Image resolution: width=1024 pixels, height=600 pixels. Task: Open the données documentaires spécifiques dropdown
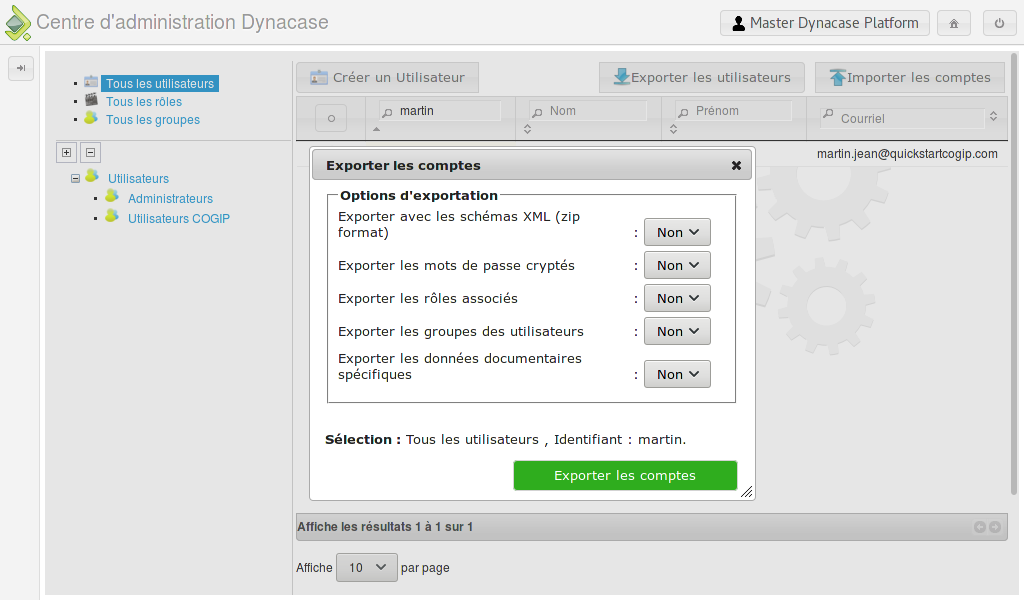(x=677, y=374)
